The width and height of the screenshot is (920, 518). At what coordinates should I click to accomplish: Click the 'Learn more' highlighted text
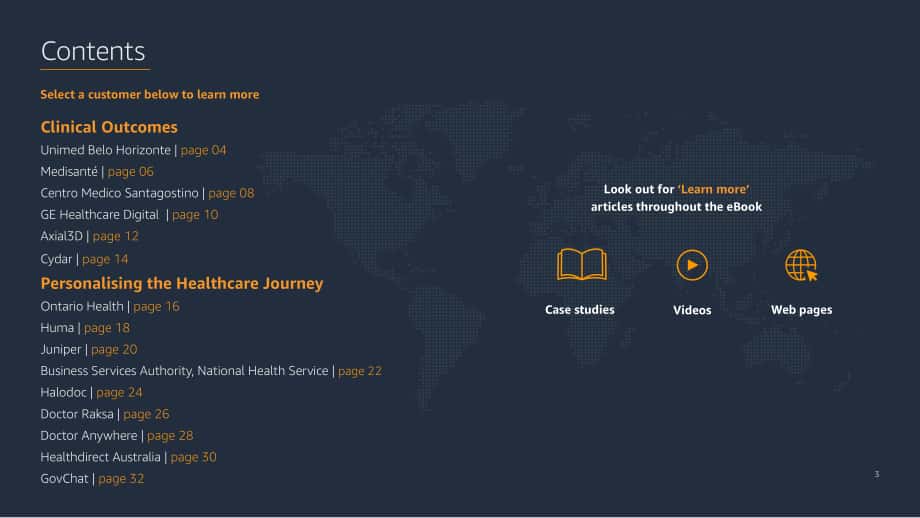[x=713, y=189]
